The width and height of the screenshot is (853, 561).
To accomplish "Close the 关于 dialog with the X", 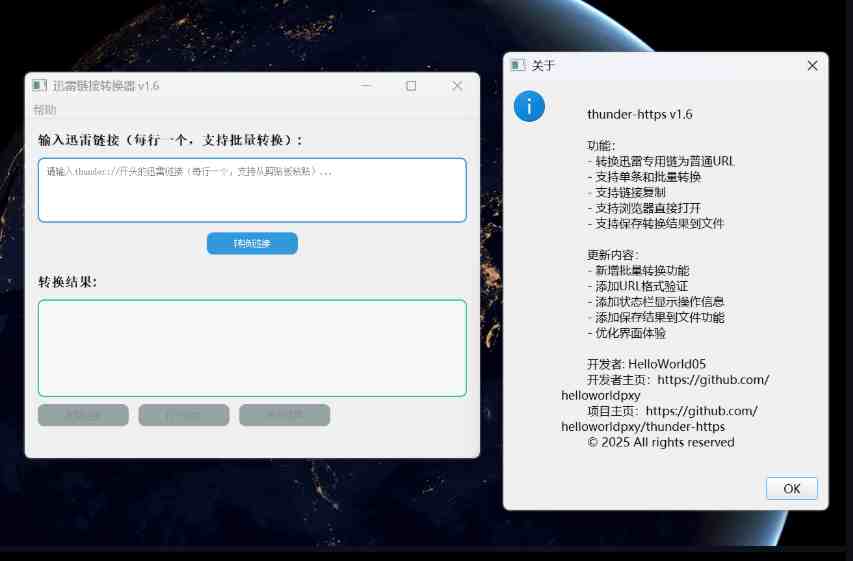I will coord(812,65).
